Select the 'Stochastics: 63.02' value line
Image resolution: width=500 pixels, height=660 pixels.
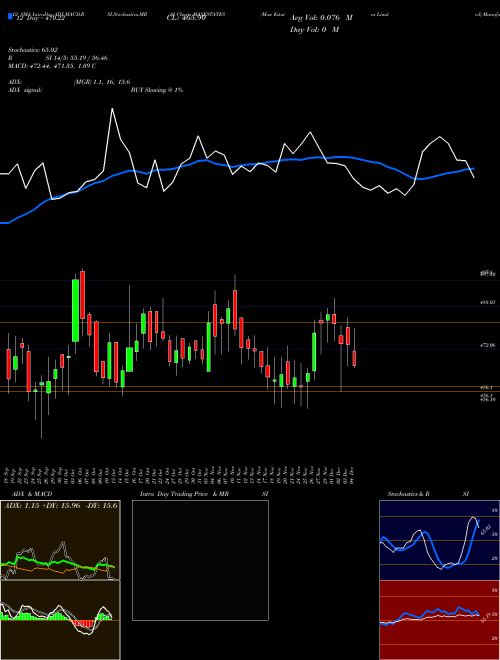tap(33, 50)
